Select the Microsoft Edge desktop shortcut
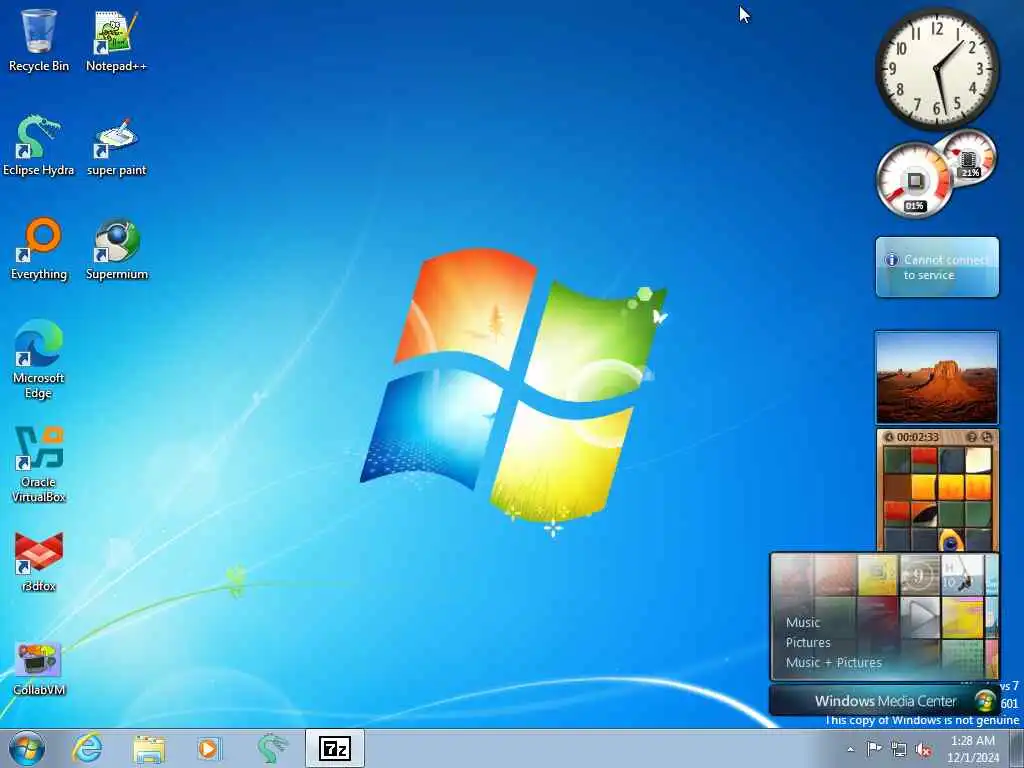 coord(39,359)
